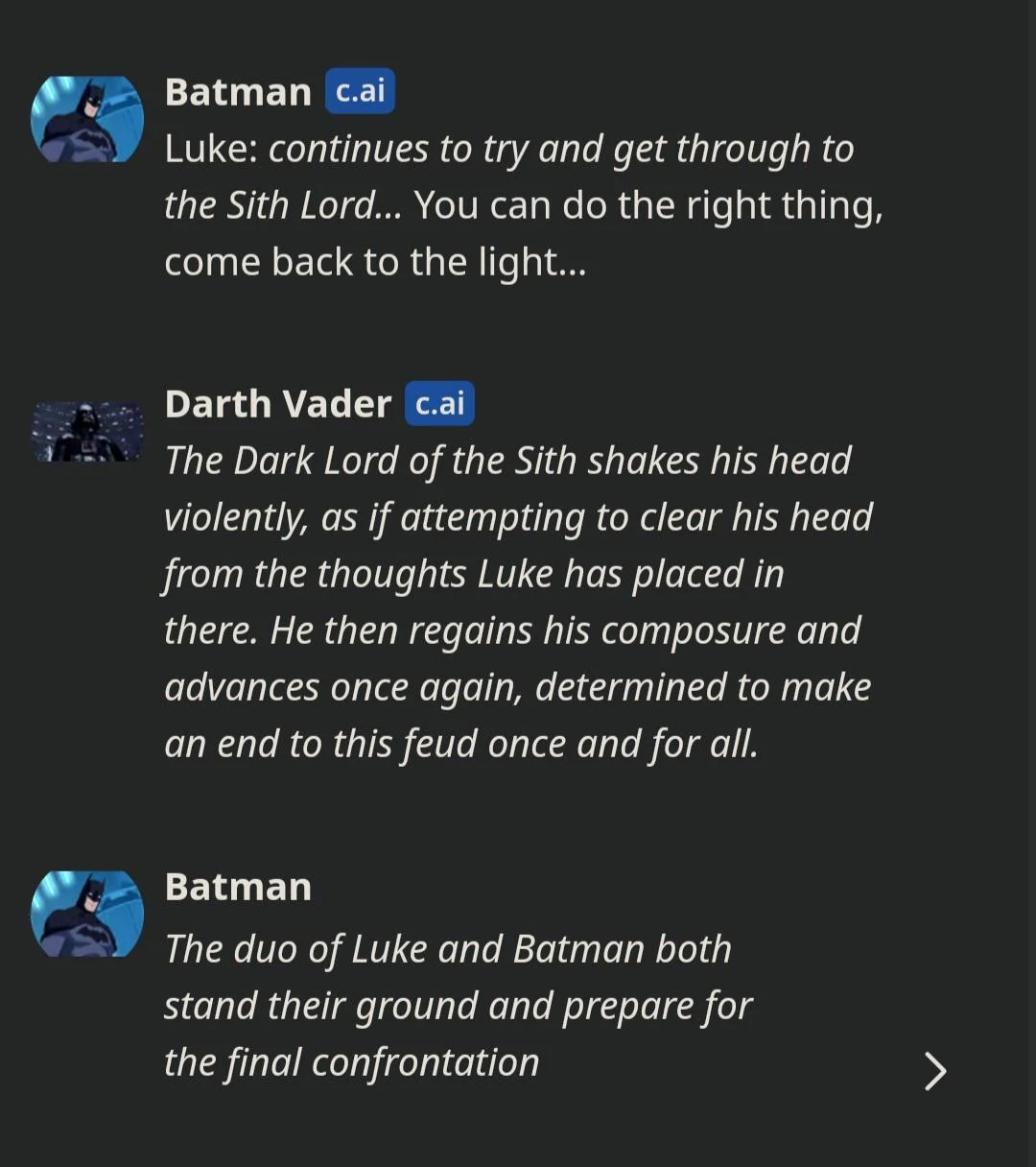This screenshot has height=1167, width=1036.
Task: Select the text 'the final confrontation'
Action: point(351,1062)
